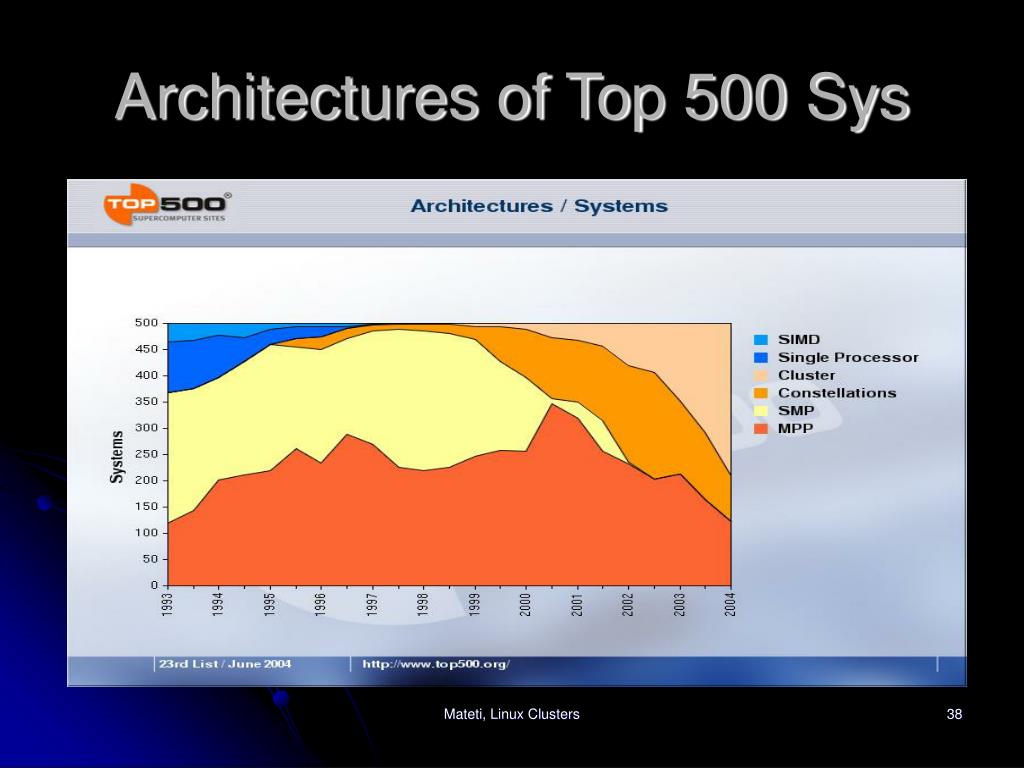The image size is (1024, 768).
Task: Click the 2004 label on the x-axis
Action: pyautogui.click(x=731, y=603)
